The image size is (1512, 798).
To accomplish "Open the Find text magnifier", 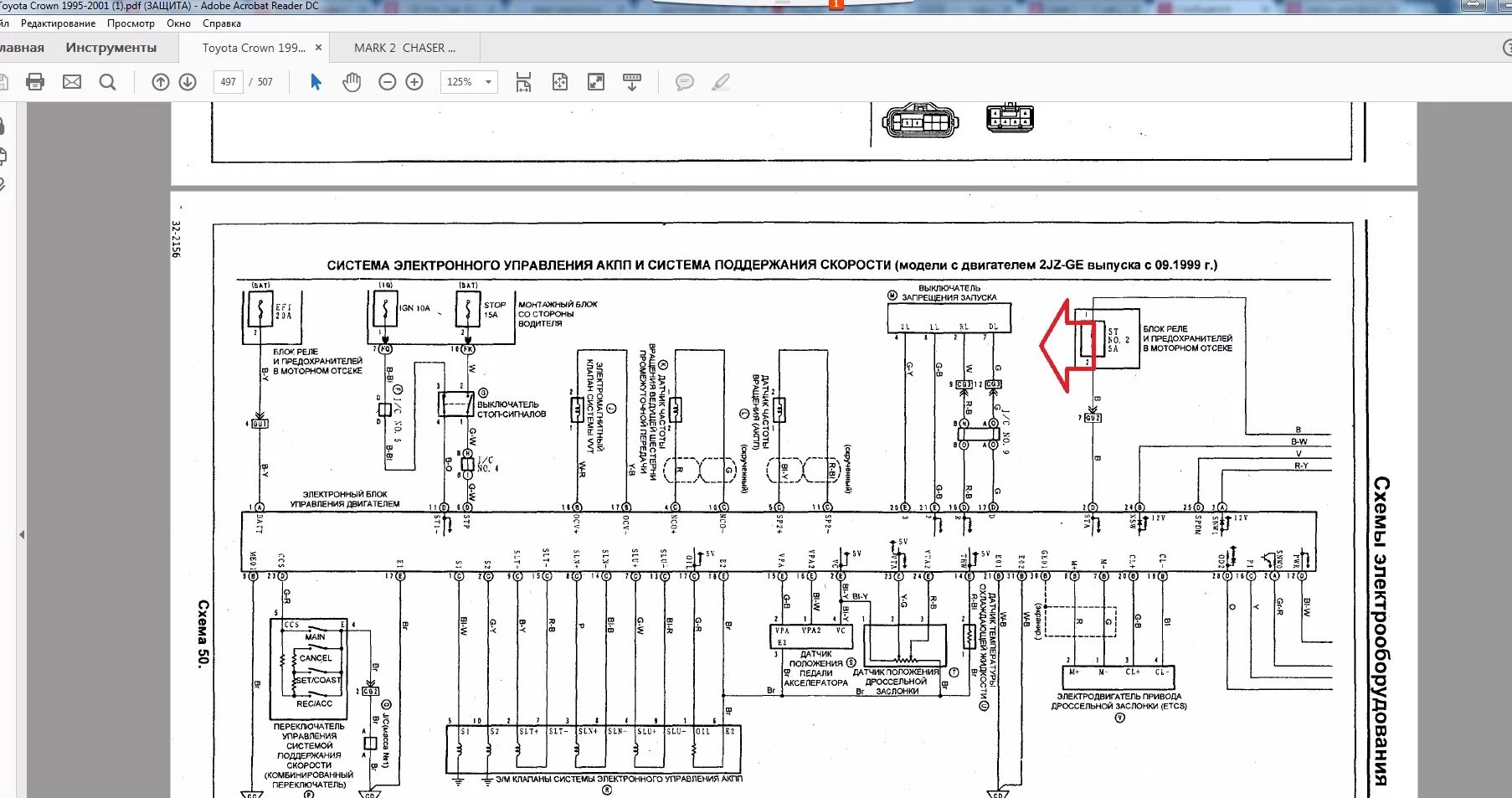I will tap(108, 82).
